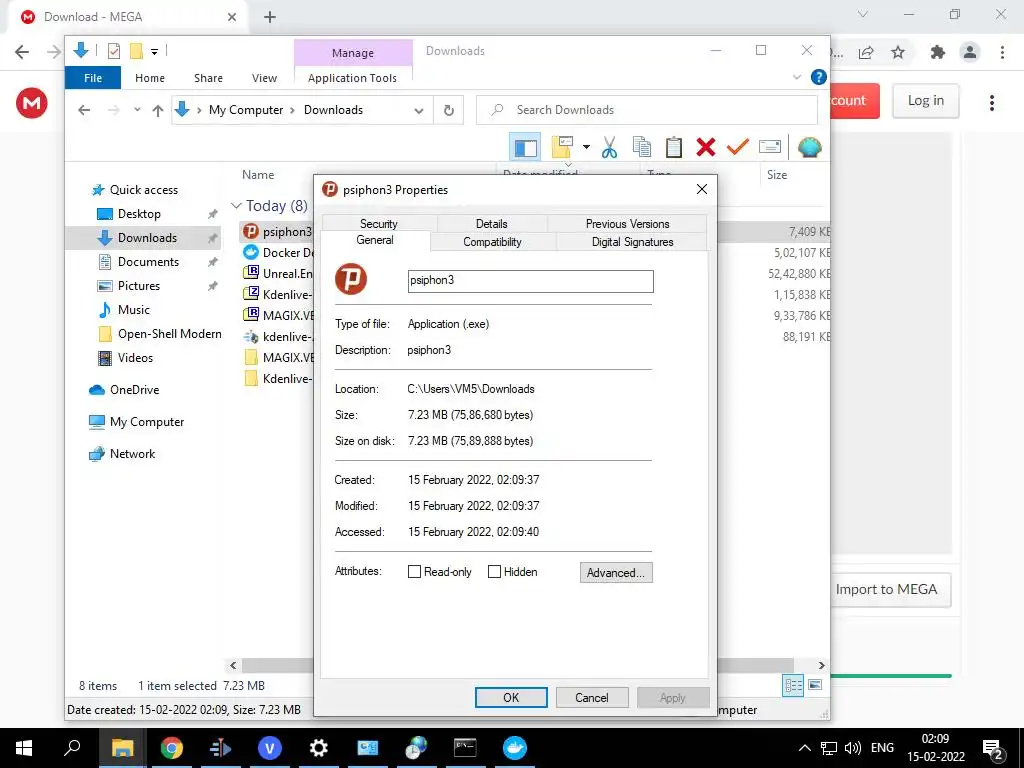
Task: Click the quick access properties checkmark icon
Action: [114, 51]
